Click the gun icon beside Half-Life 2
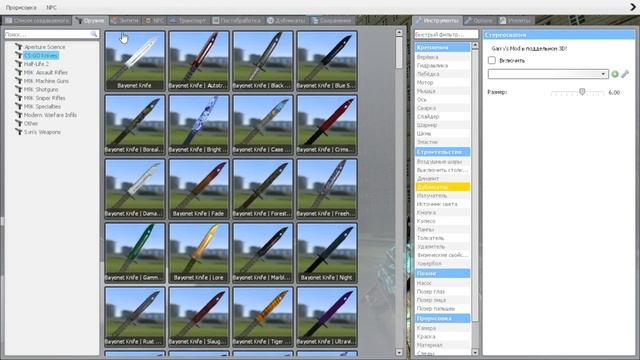 point(18,64)
